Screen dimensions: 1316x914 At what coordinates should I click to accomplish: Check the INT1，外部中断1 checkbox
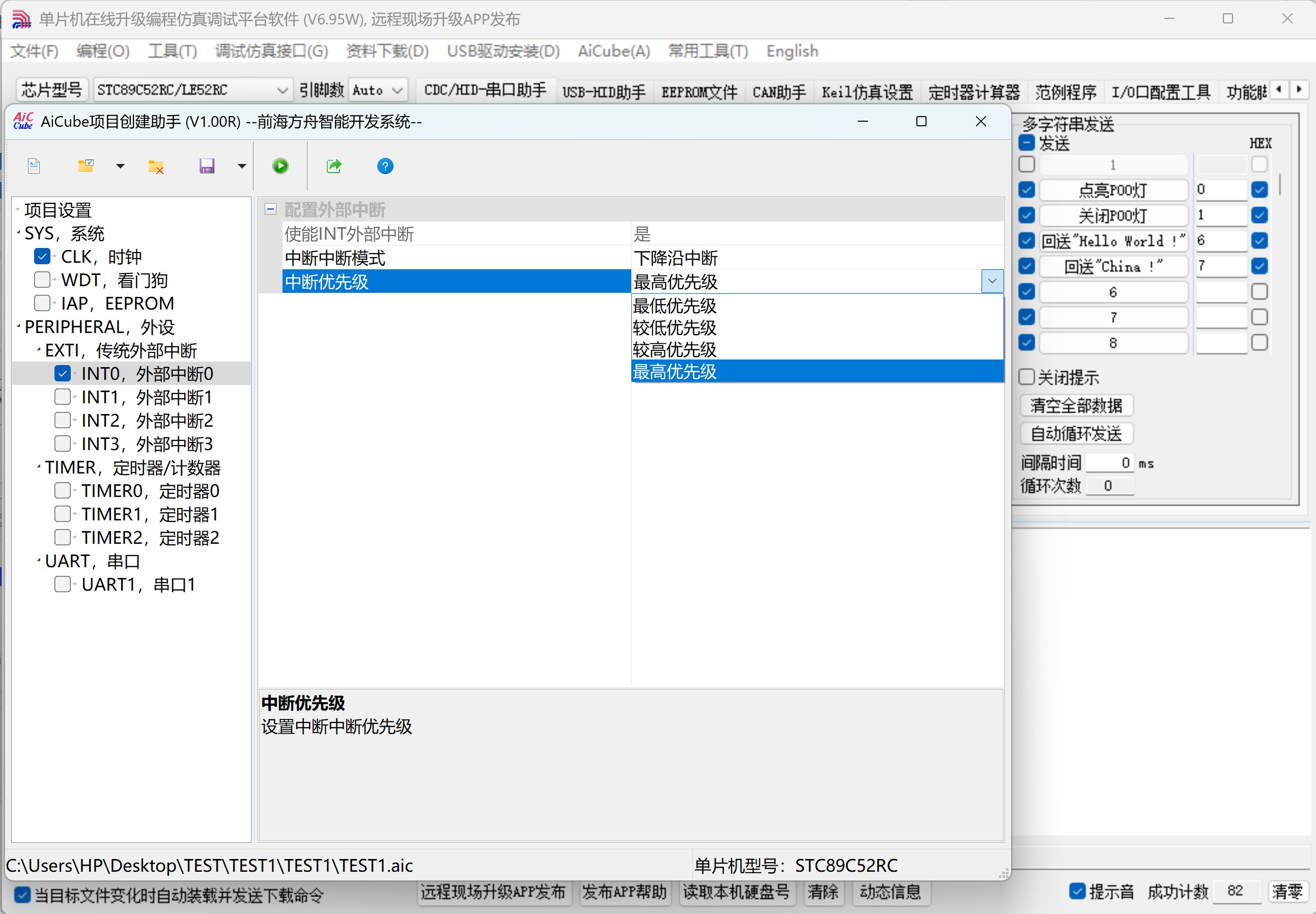click(x=63, y=397)
